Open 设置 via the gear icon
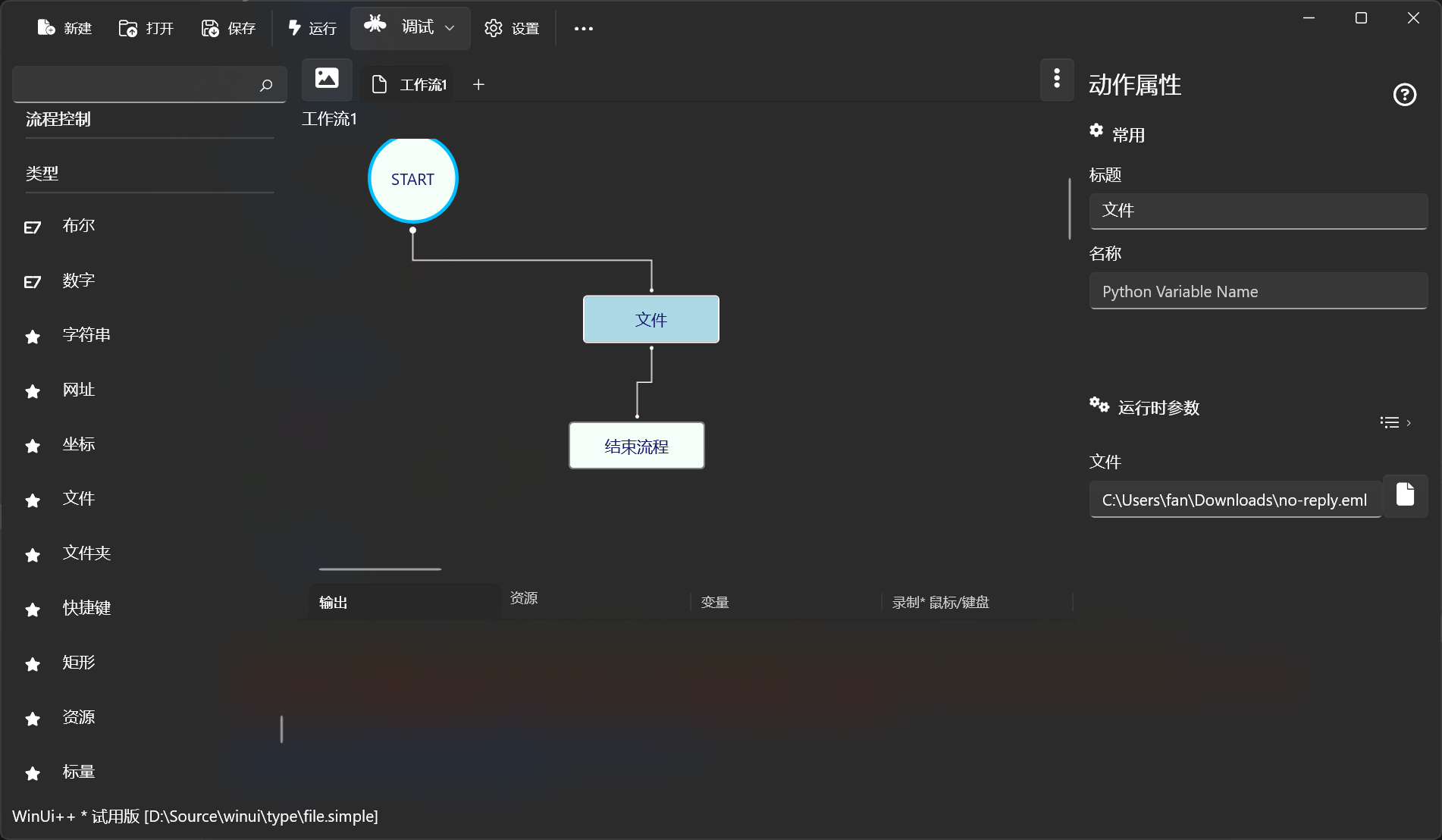This screenshot has width=1442, height=840. coord(493,27)
